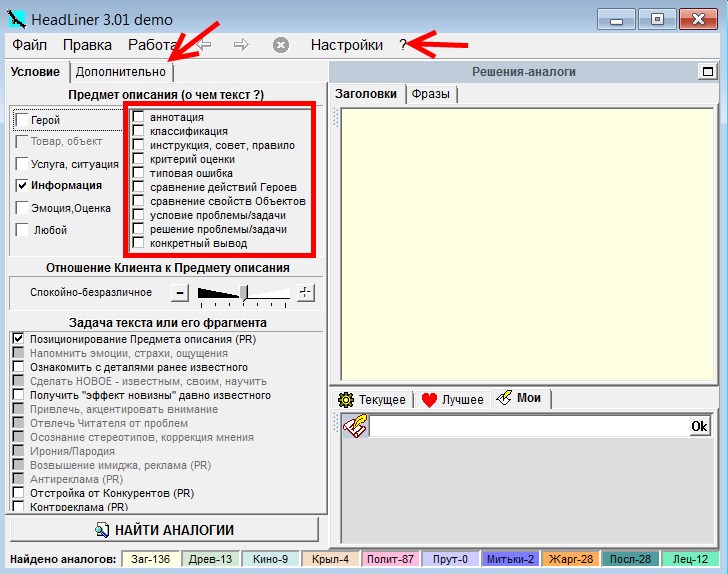Click the Древ-13 category swatch

click(x=210, y=559)
